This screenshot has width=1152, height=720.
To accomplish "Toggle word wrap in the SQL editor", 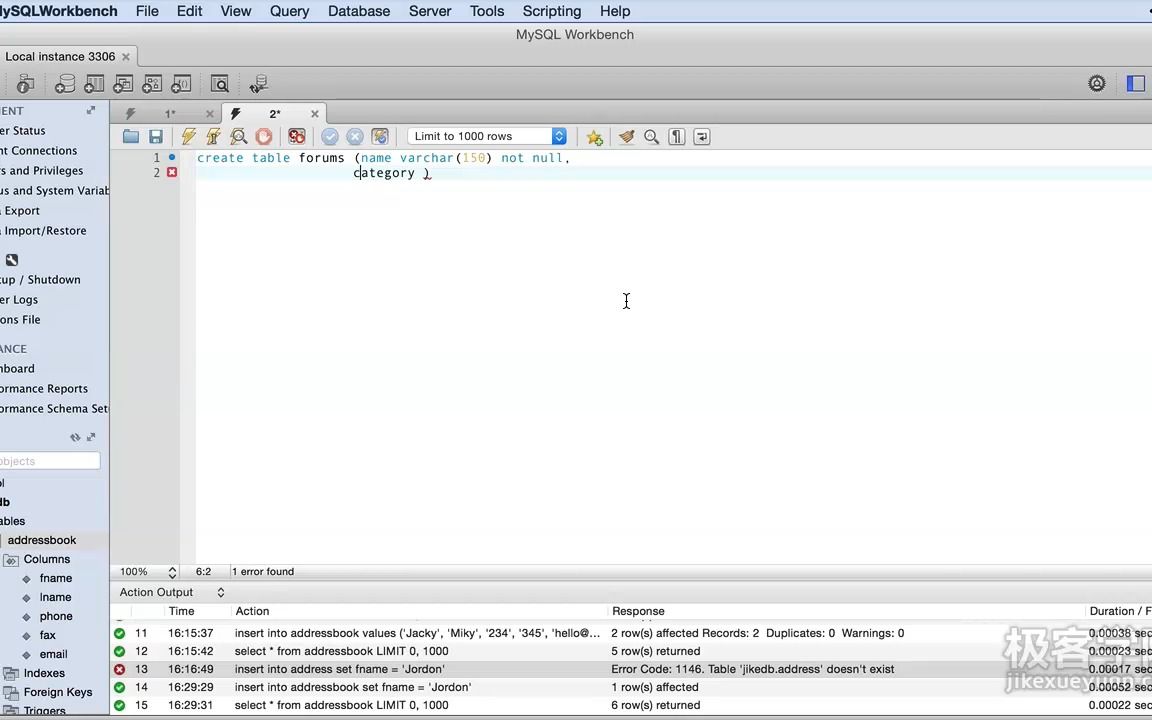I will (x=701, y=136).
